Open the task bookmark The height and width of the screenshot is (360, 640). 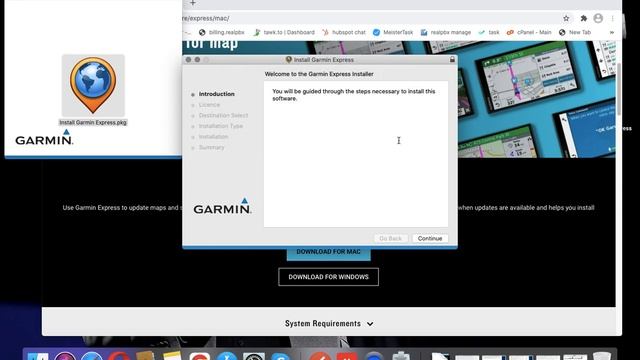(489, 32)
